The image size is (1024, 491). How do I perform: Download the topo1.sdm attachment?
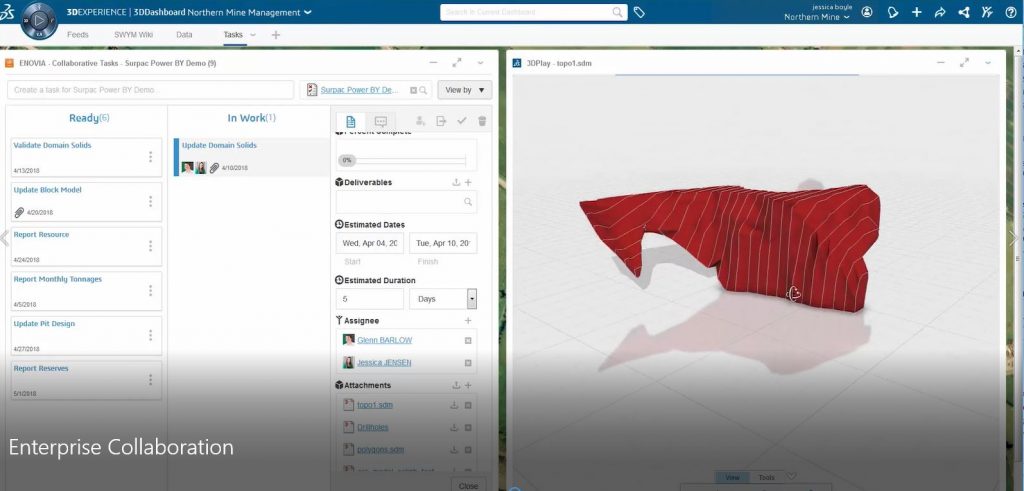(x=454, y=405)
